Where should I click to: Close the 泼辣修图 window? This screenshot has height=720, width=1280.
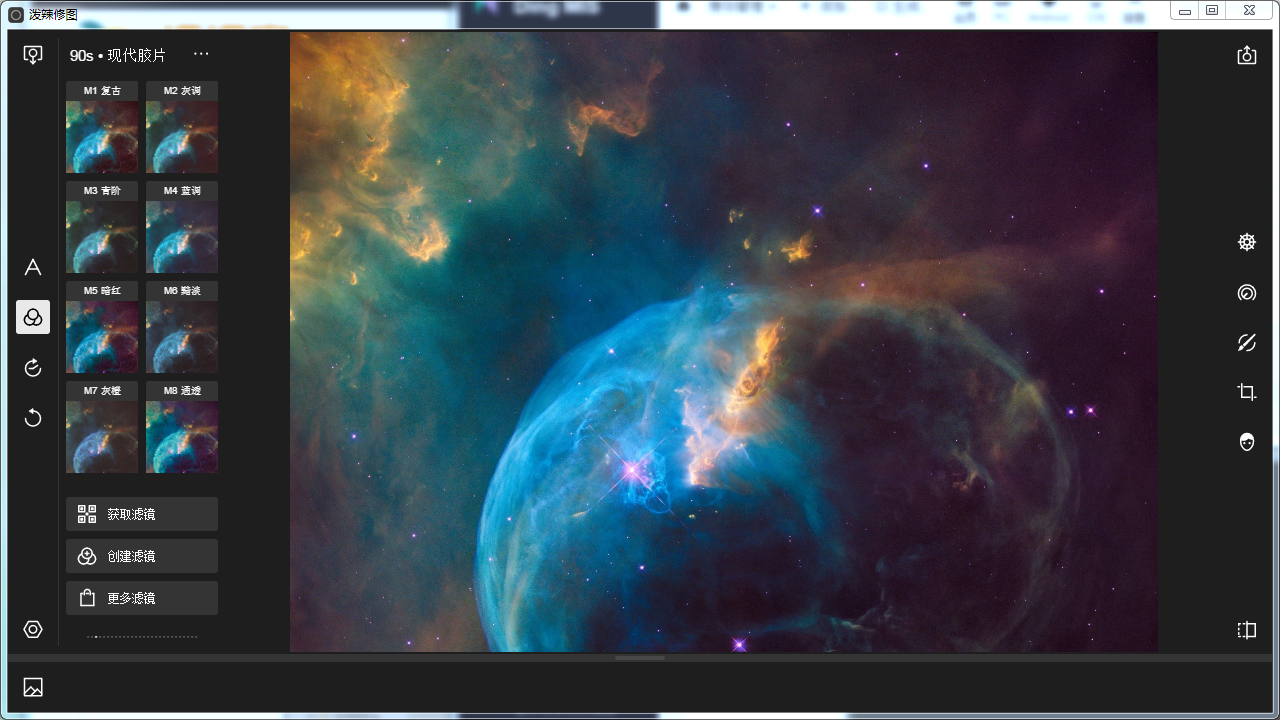(1250, 11)
